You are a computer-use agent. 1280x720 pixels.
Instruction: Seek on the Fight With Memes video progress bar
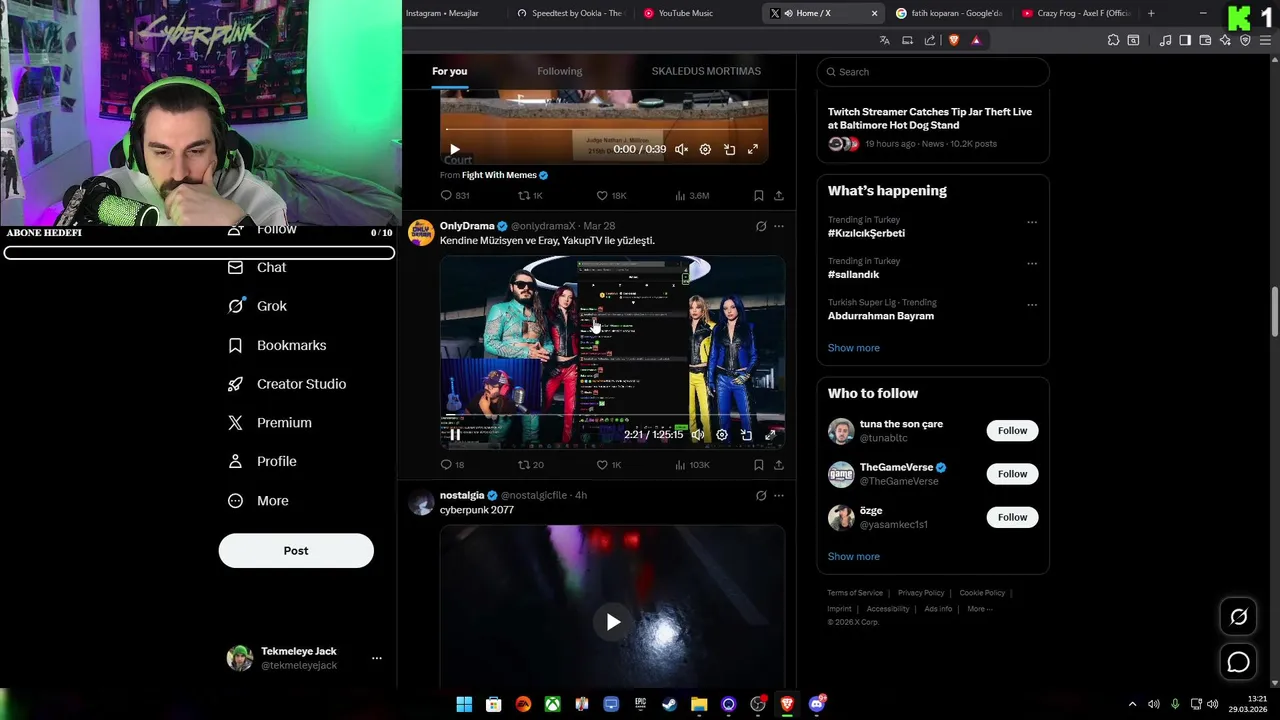pos(604,131)
